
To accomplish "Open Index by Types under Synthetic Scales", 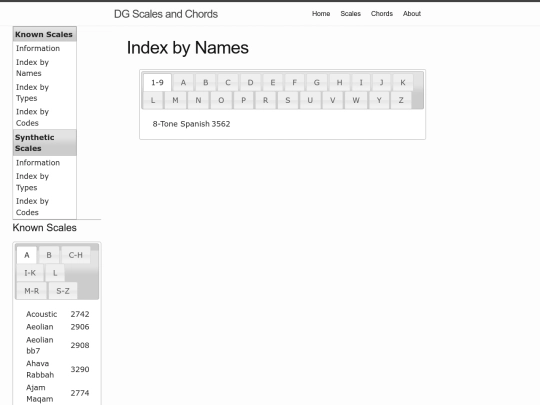I will coord(32,182).
